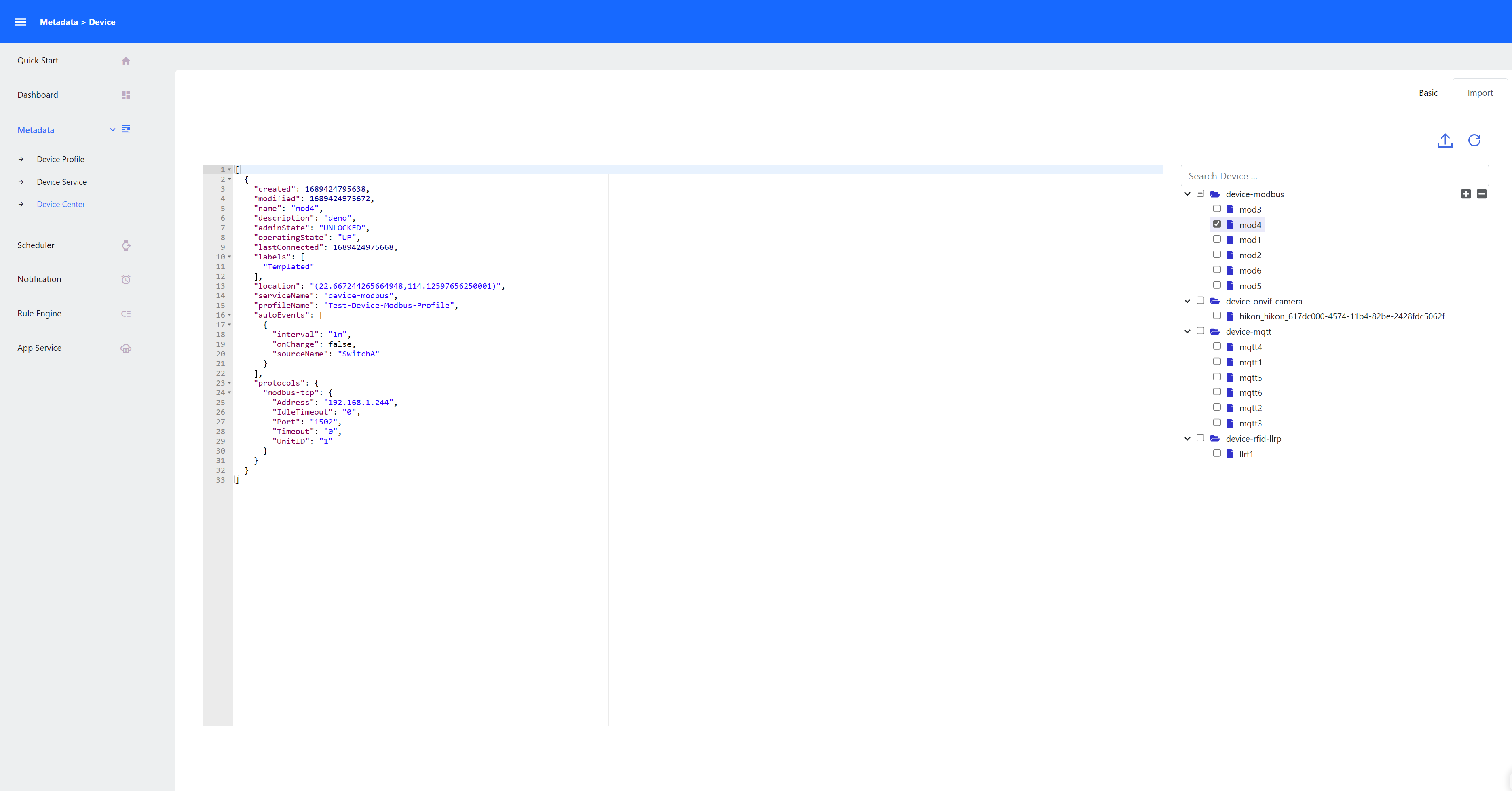Switch to the Import tab
This screenshot has width=1512, height=791.
point(1480,93)
